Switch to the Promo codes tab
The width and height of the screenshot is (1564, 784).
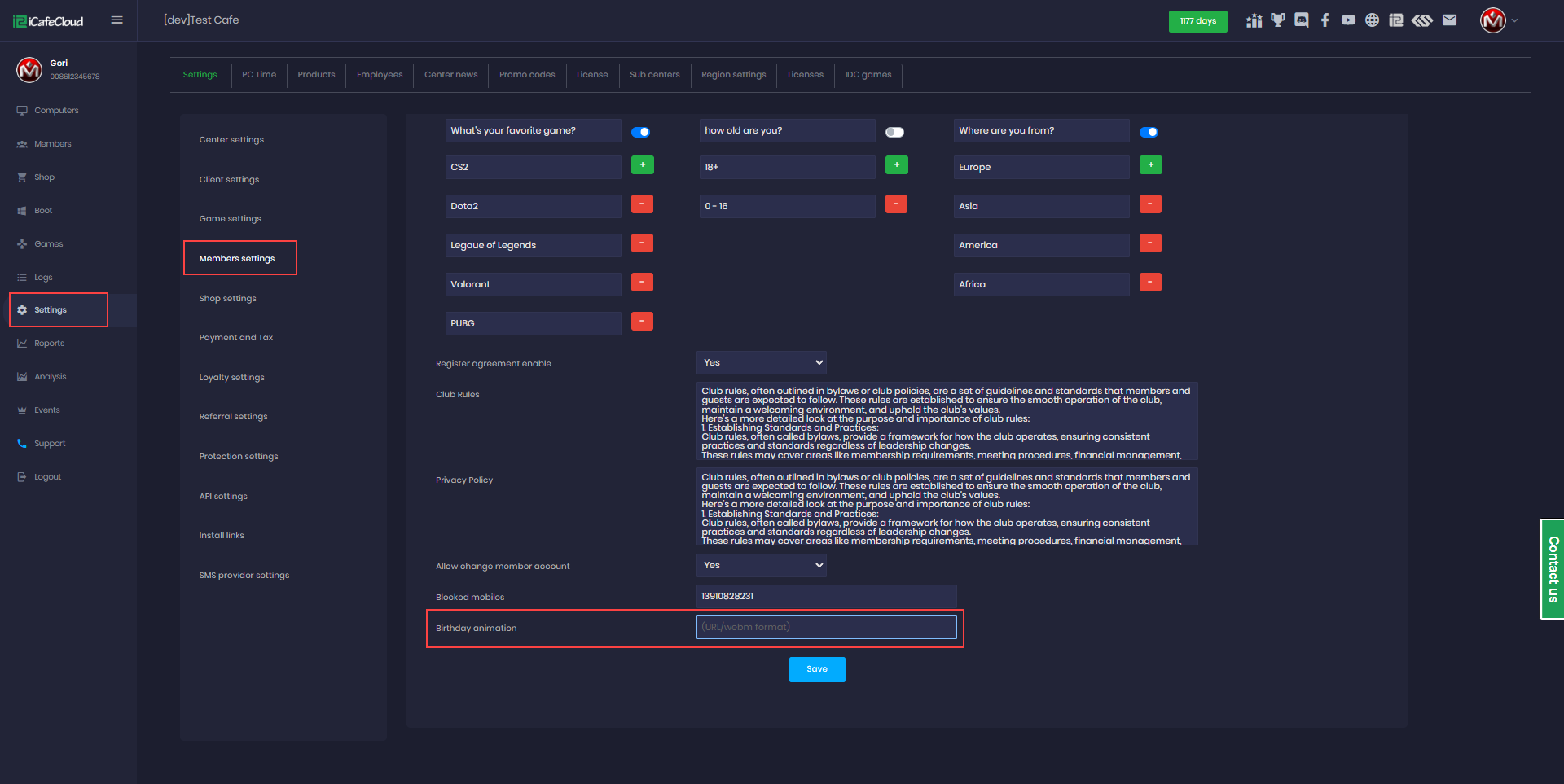tap(527, 75)
